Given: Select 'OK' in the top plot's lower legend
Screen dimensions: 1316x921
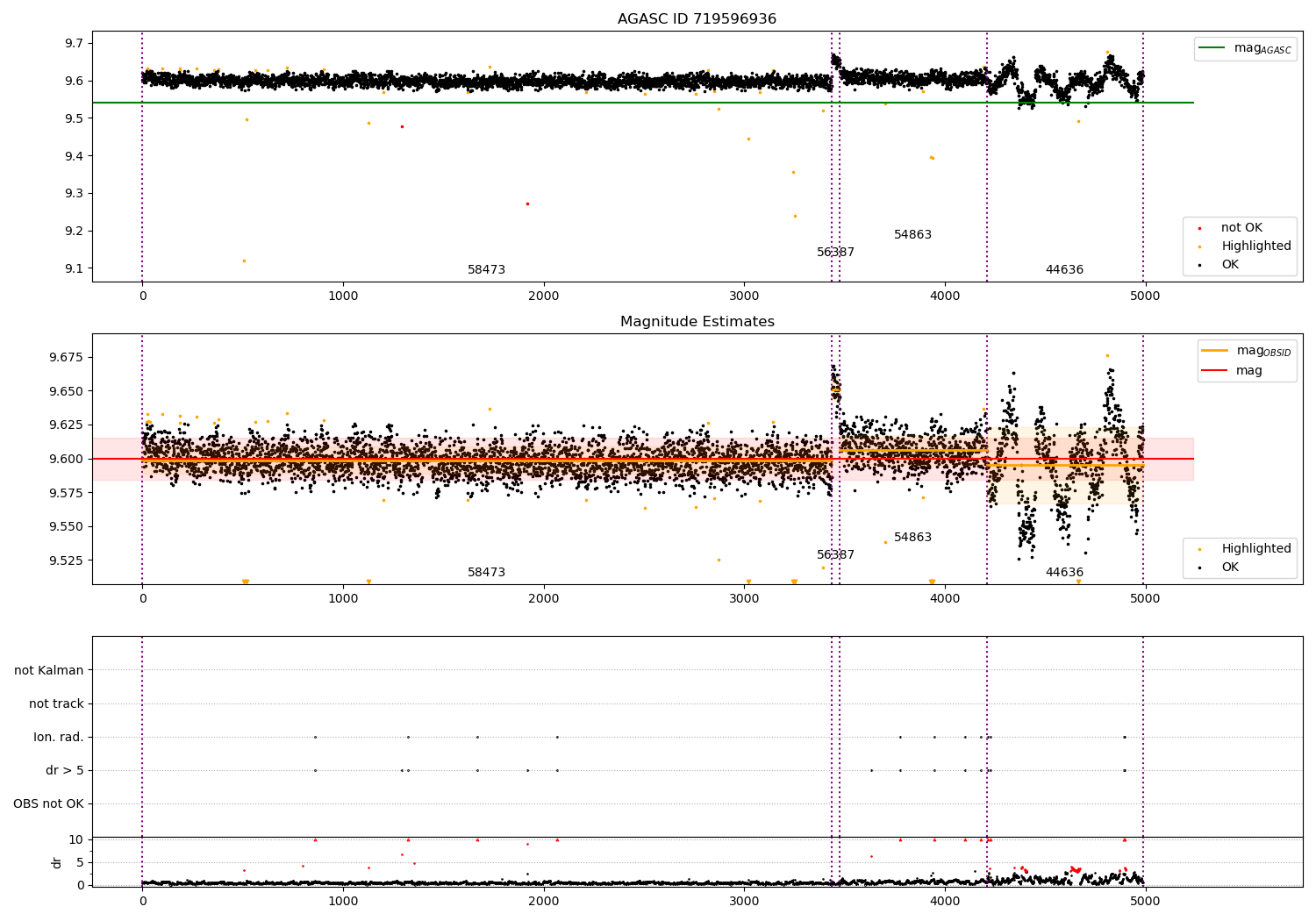Looking at the screenshot, I should [1230, 265].
